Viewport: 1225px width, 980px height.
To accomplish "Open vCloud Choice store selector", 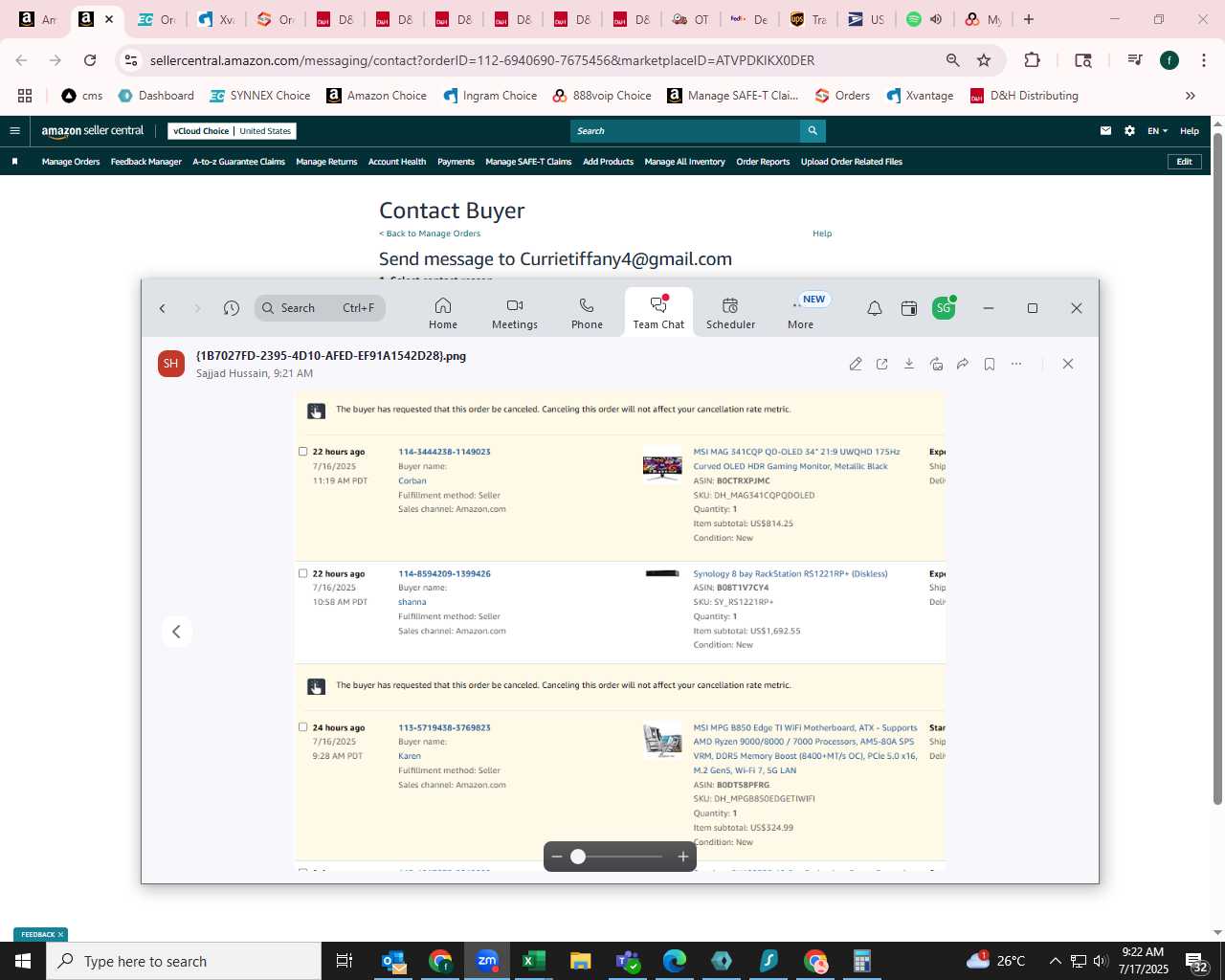I will tap(232, 131).
